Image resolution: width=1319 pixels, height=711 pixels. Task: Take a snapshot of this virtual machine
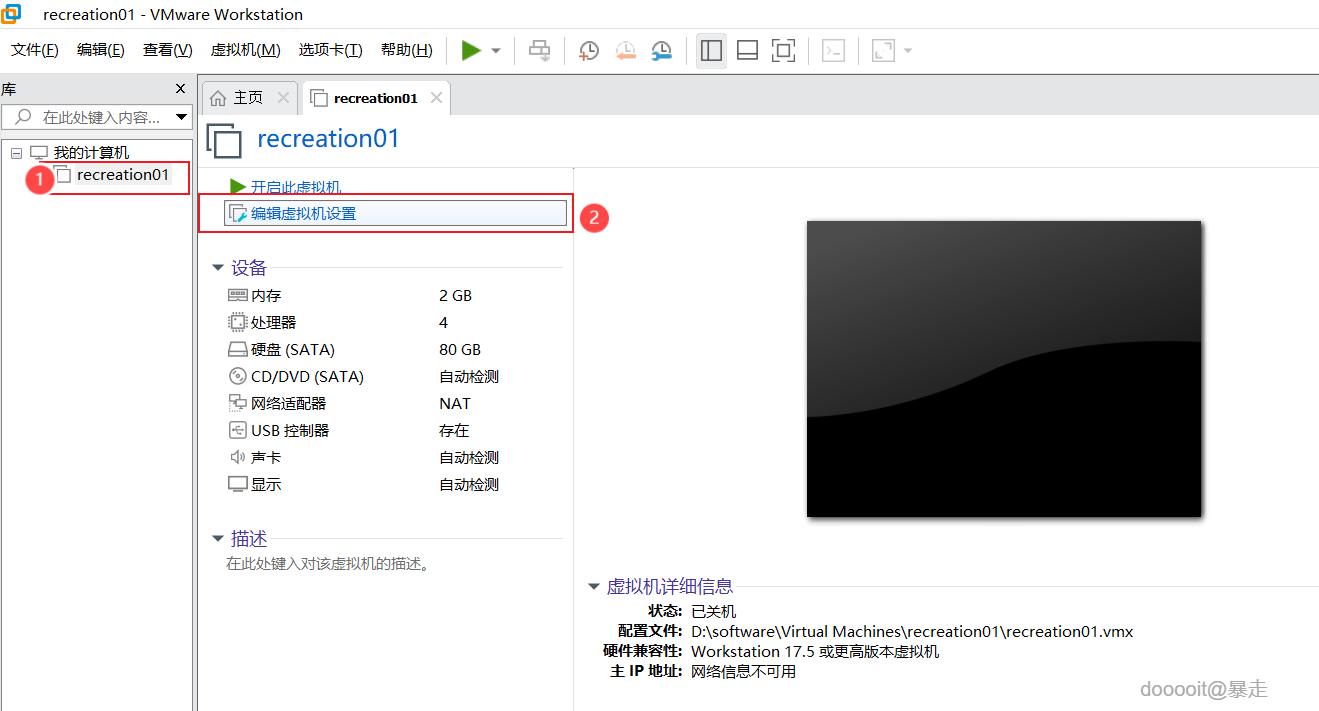pos(589,50)
